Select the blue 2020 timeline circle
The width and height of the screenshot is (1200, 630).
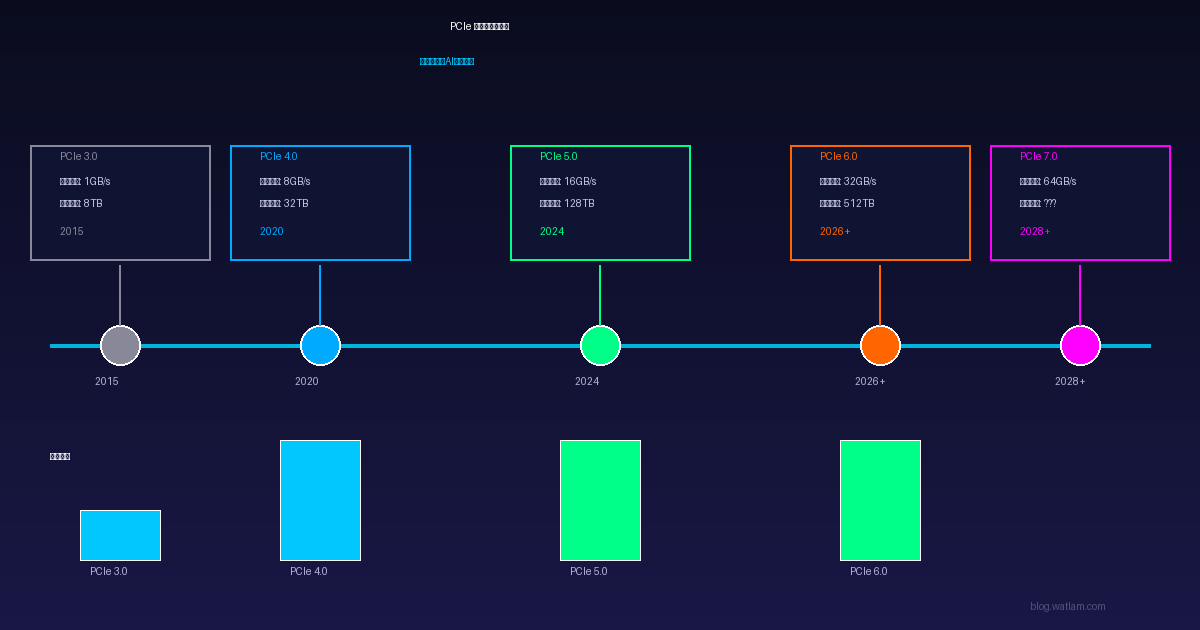[320, 346]
